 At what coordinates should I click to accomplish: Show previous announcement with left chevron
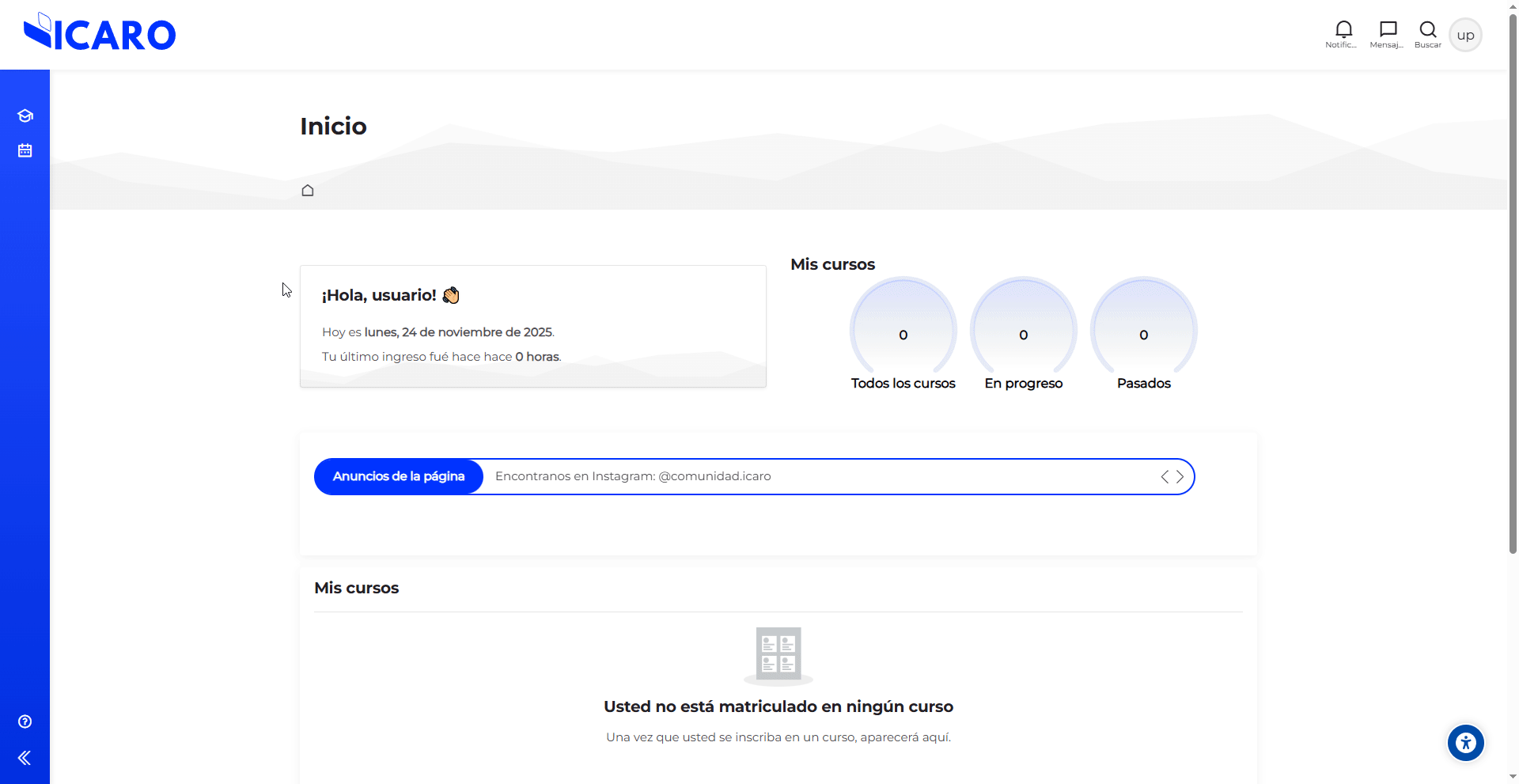click(x=1165, y=476)
